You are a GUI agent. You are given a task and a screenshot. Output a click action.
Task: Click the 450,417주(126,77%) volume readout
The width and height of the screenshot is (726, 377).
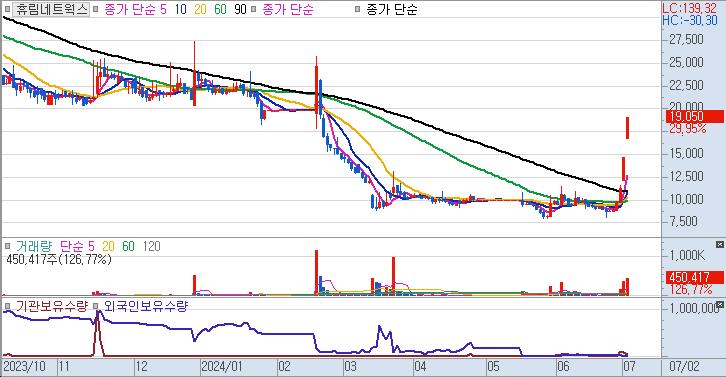tap(59, 259)
